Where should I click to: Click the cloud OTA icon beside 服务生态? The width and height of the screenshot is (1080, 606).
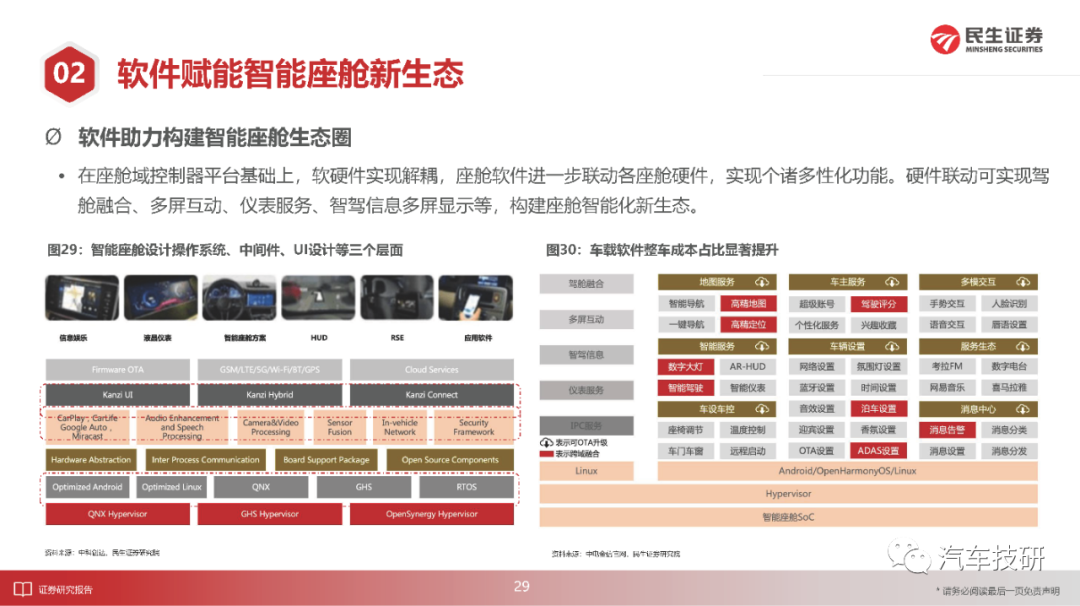tap(1023, 346)
